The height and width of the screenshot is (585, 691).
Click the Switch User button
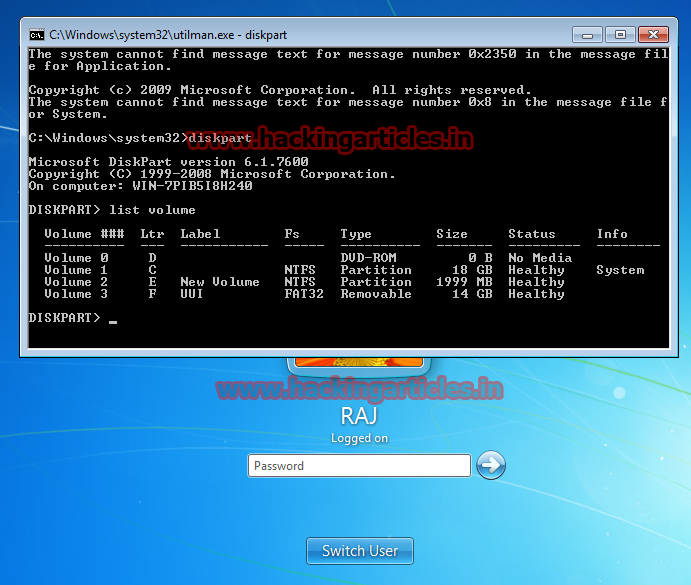pyautogui.click(x=360, y=551)
